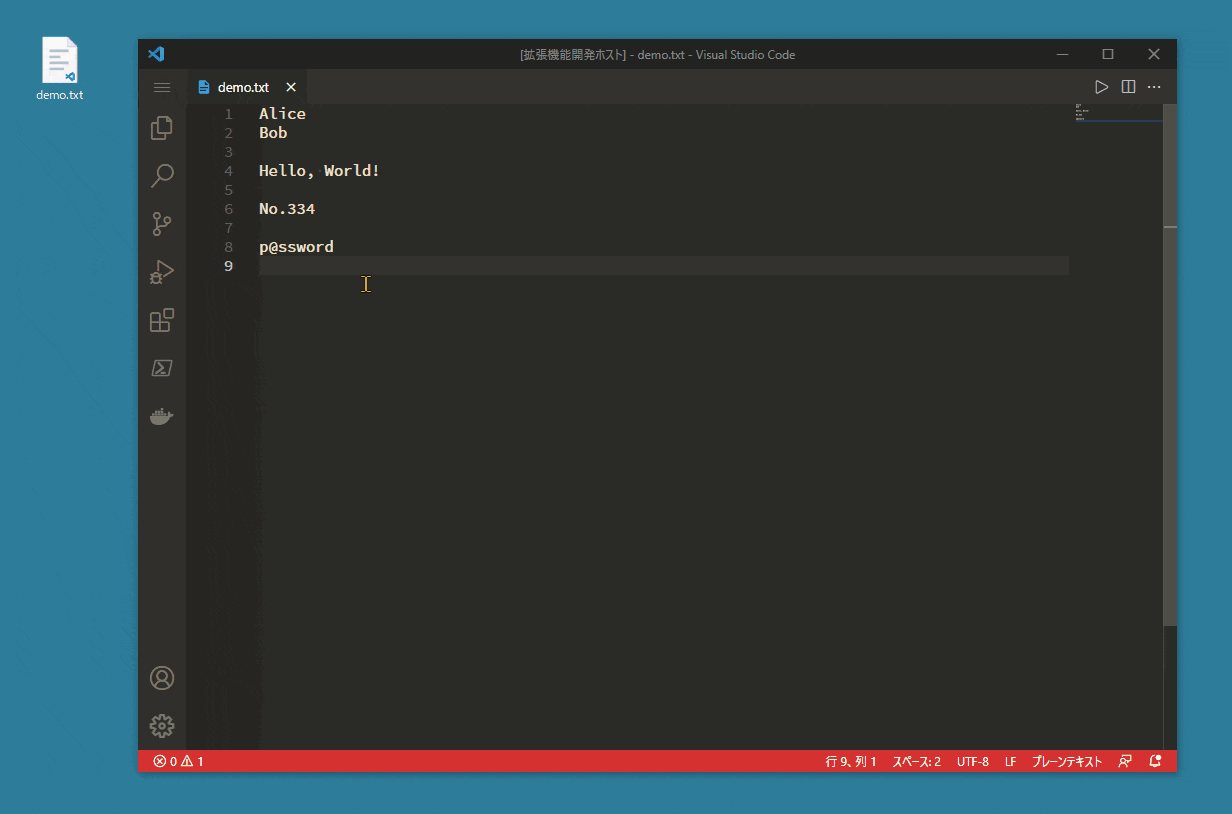The image size is (1232, 814).
Task: Click the minimap code preview
Action: pos(1084,111)
